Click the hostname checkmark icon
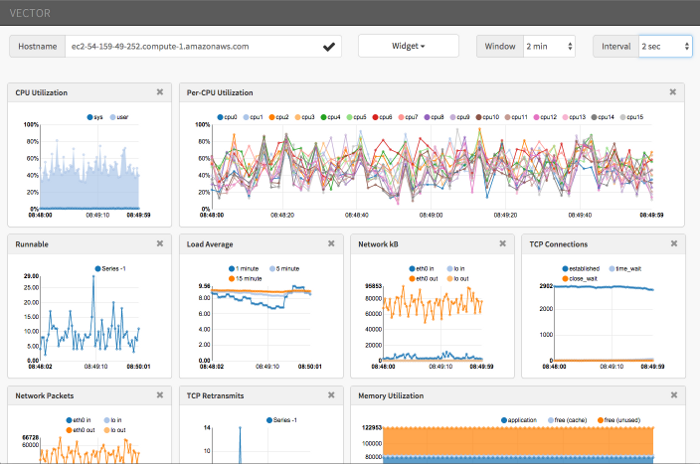Image resolution: width=700 pixels, height=464 pixels. [x=328, y=47]
